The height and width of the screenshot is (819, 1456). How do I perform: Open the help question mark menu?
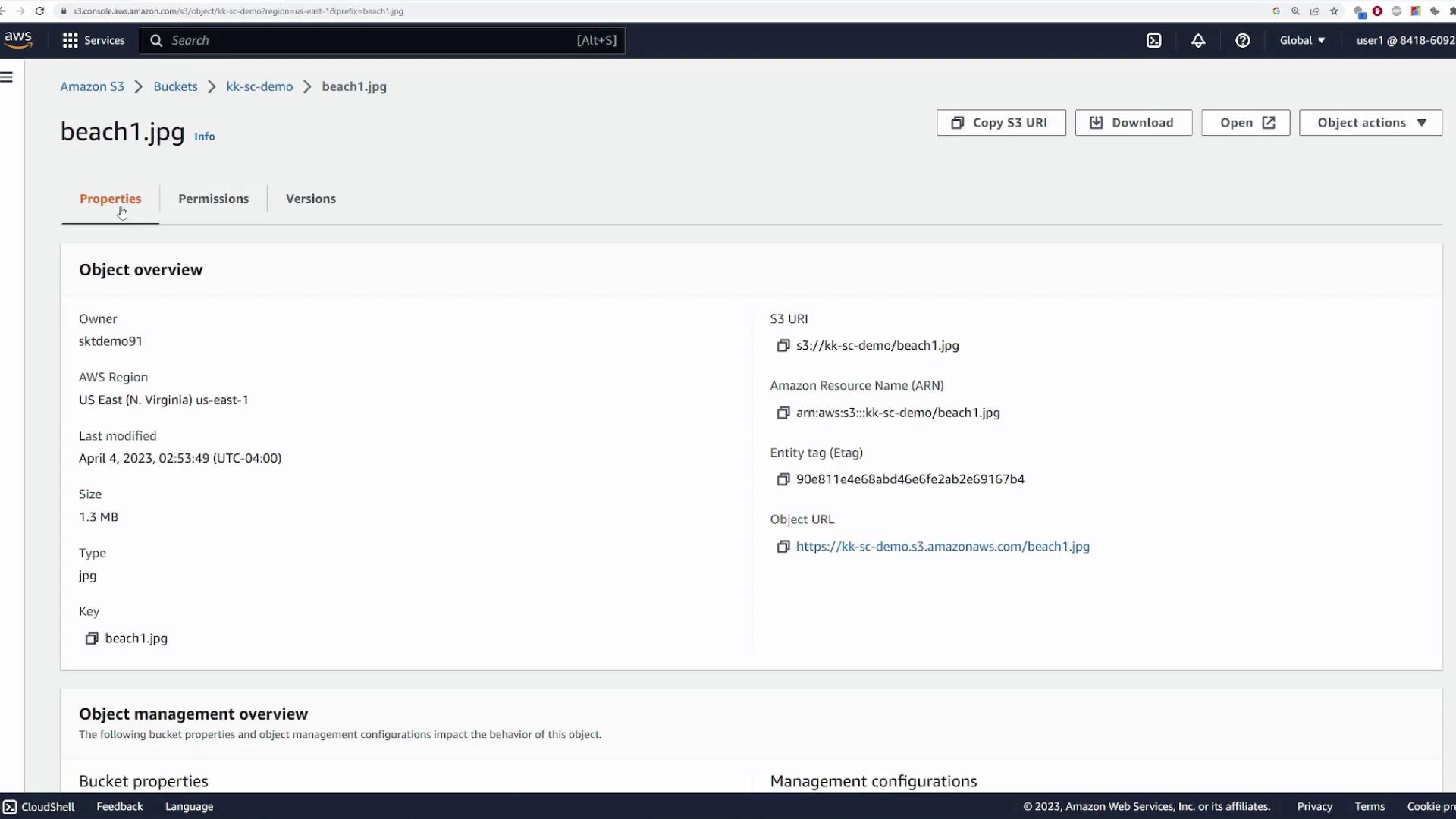1242,41
